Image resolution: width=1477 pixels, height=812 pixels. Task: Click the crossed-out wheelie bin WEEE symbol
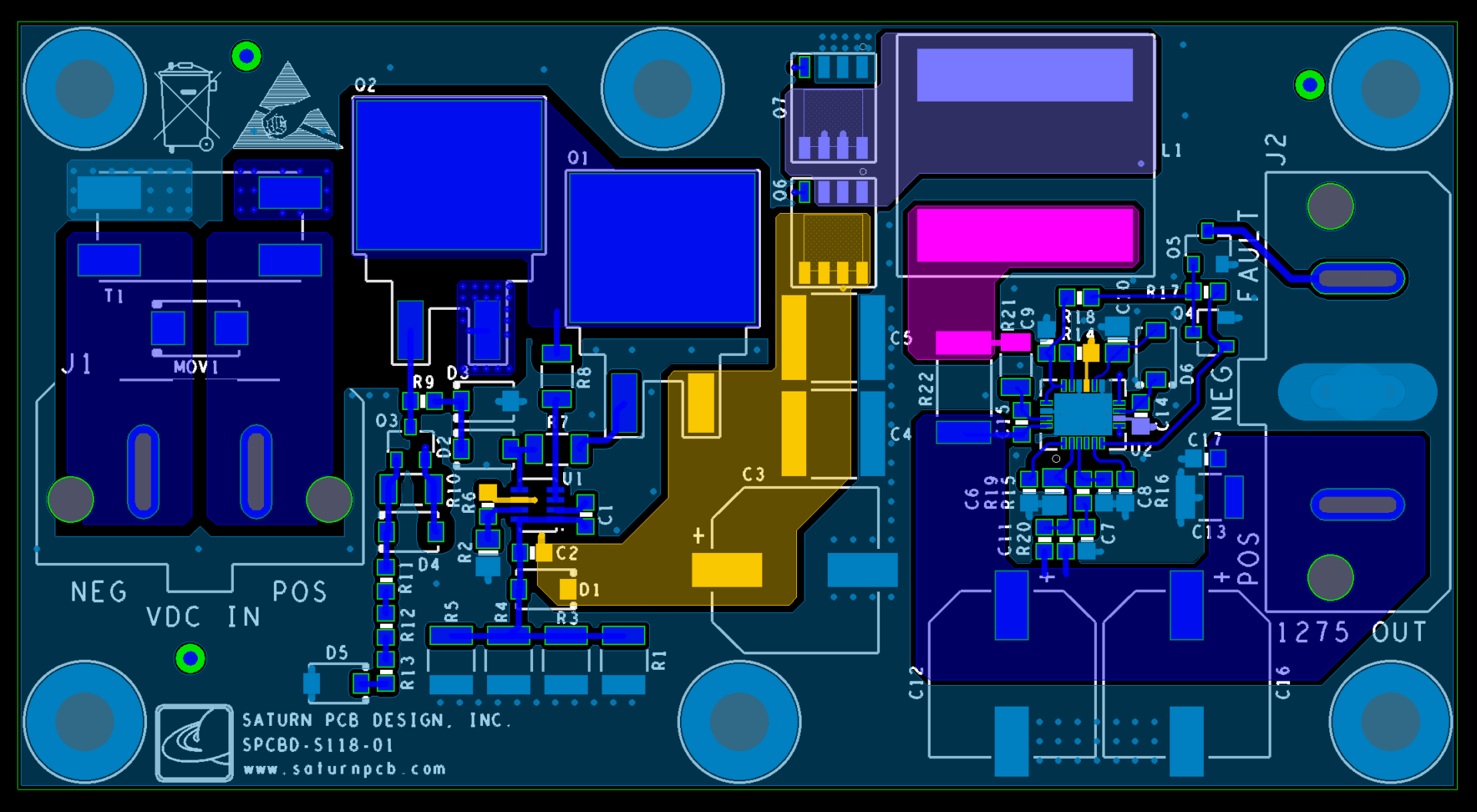tap(187, 108)
